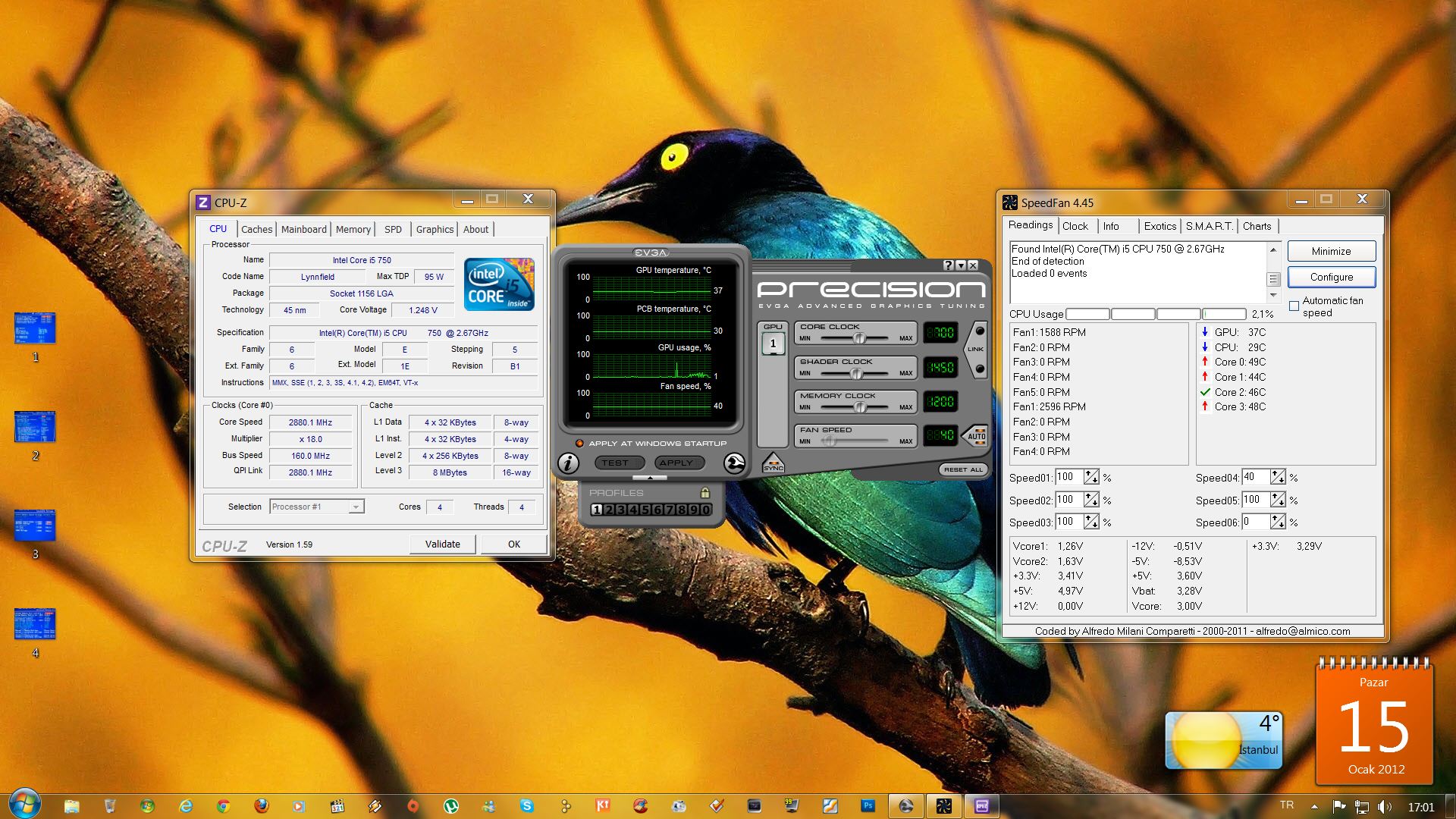The width and height of the screenshot is (1456, 819).
Task: Open EVGA Precision settings wrench icon
Action: click(x=734, y=463)
